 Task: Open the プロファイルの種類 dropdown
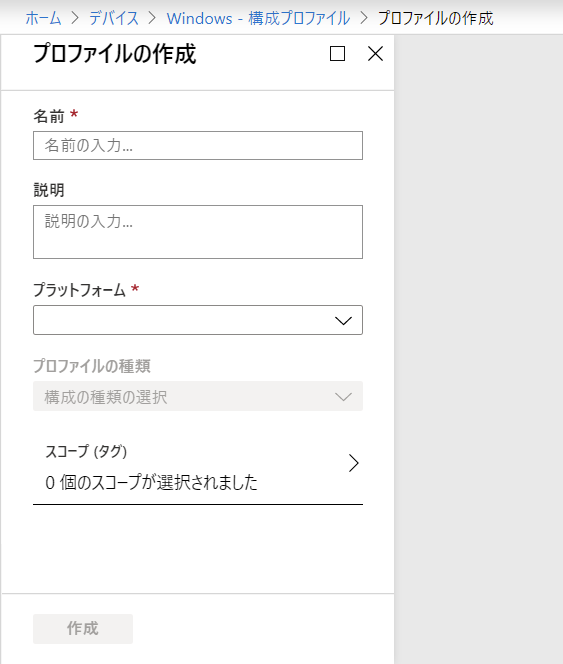pos(198,396)
